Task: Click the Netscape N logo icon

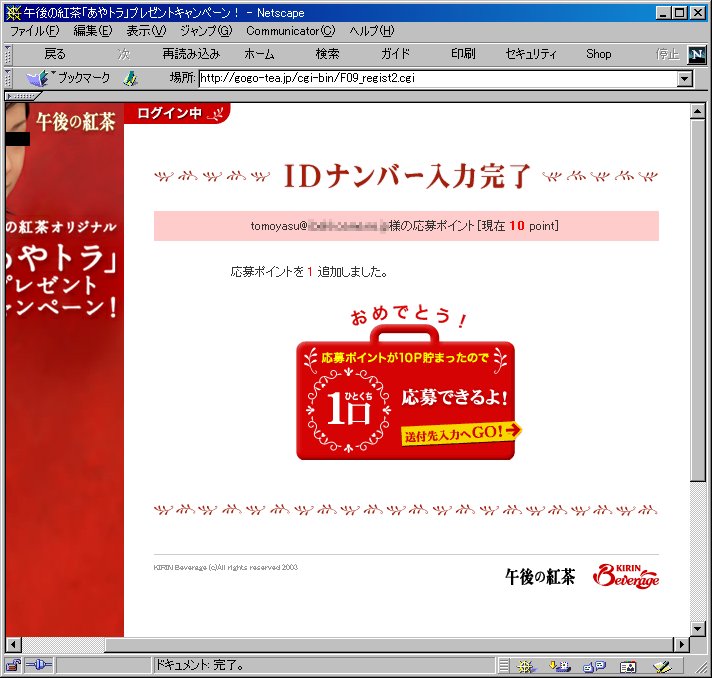Action: pyautogui.click(x=697, y=55)
